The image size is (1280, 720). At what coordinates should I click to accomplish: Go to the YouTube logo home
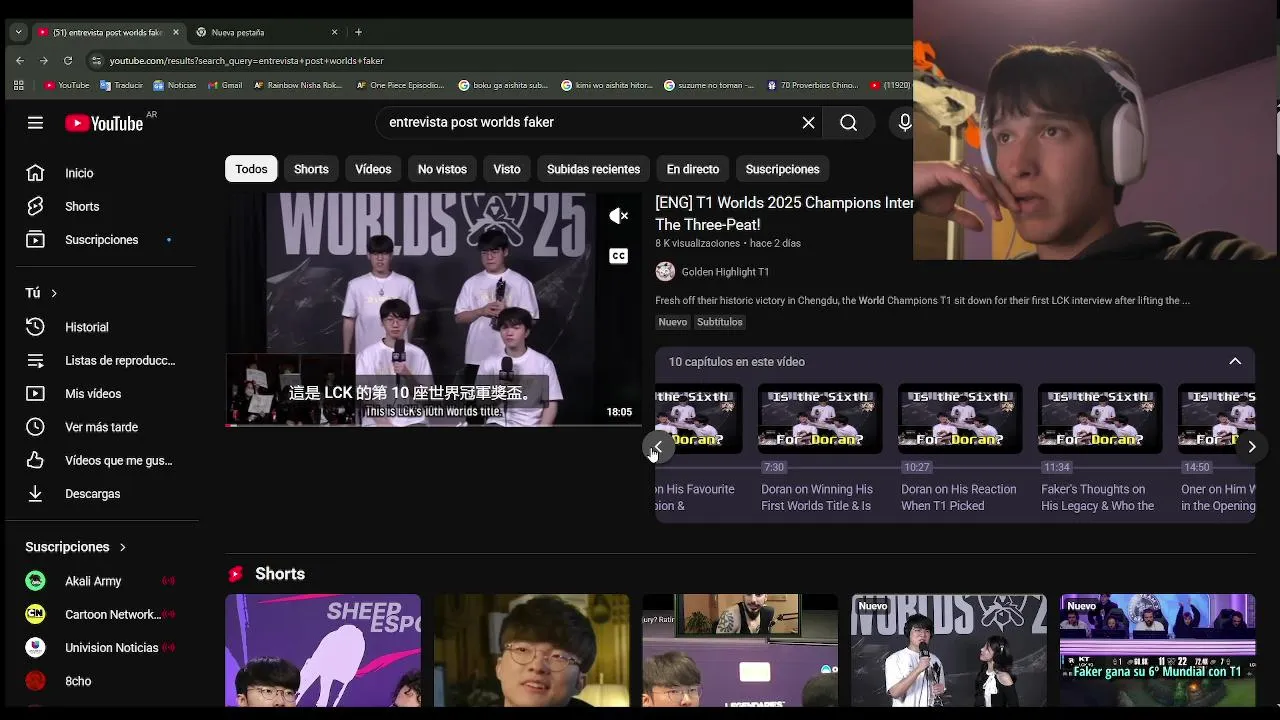[104, 123]
